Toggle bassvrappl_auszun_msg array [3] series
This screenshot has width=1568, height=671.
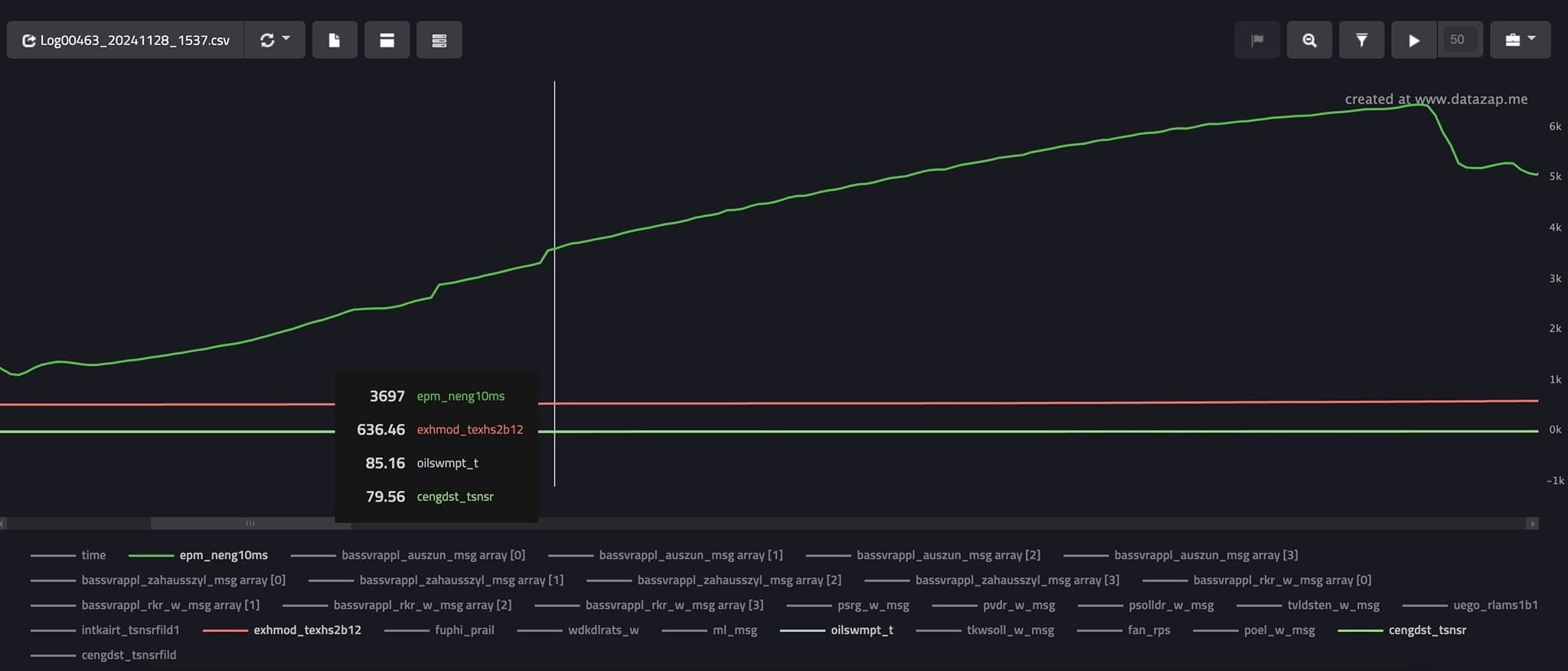[1181, 555]
